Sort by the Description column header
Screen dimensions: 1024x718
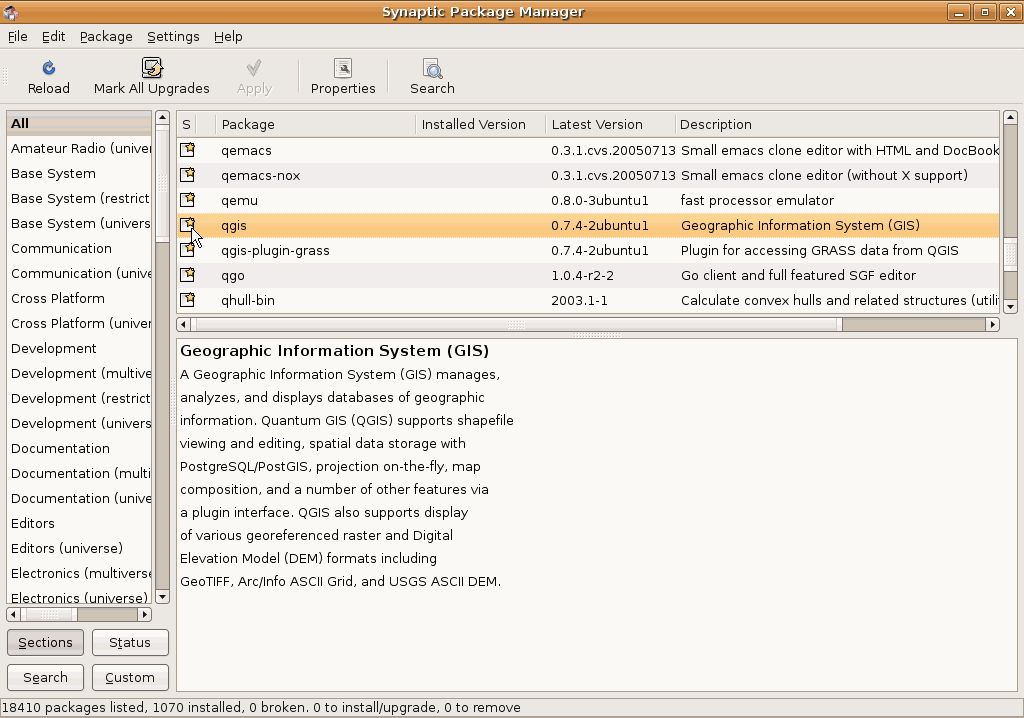[x=837, y=124]
